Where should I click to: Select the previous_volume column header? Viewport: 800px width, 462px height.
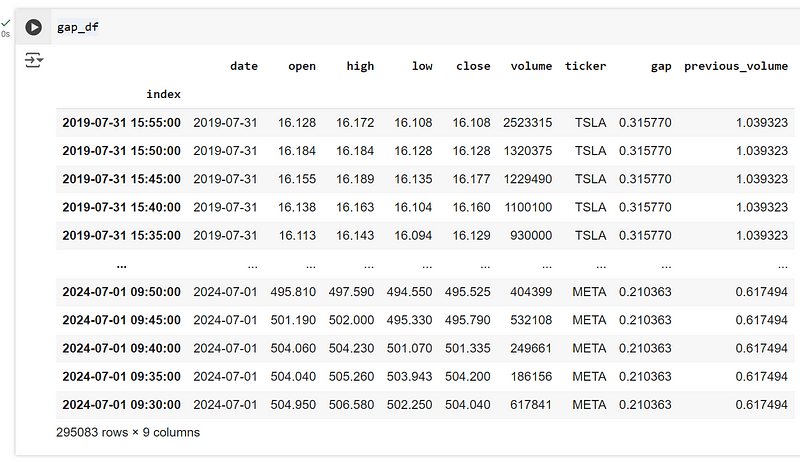tap(736, 66)
